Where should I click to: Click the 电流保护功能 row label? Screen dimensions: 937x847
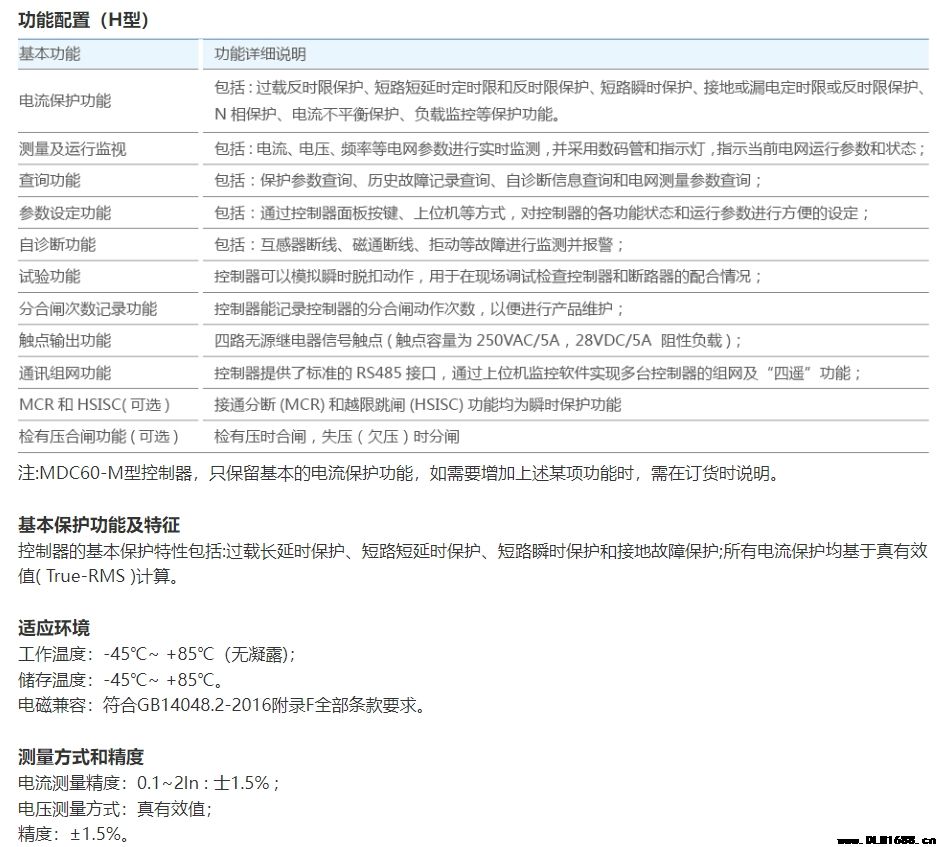click(x=65, y=101)
